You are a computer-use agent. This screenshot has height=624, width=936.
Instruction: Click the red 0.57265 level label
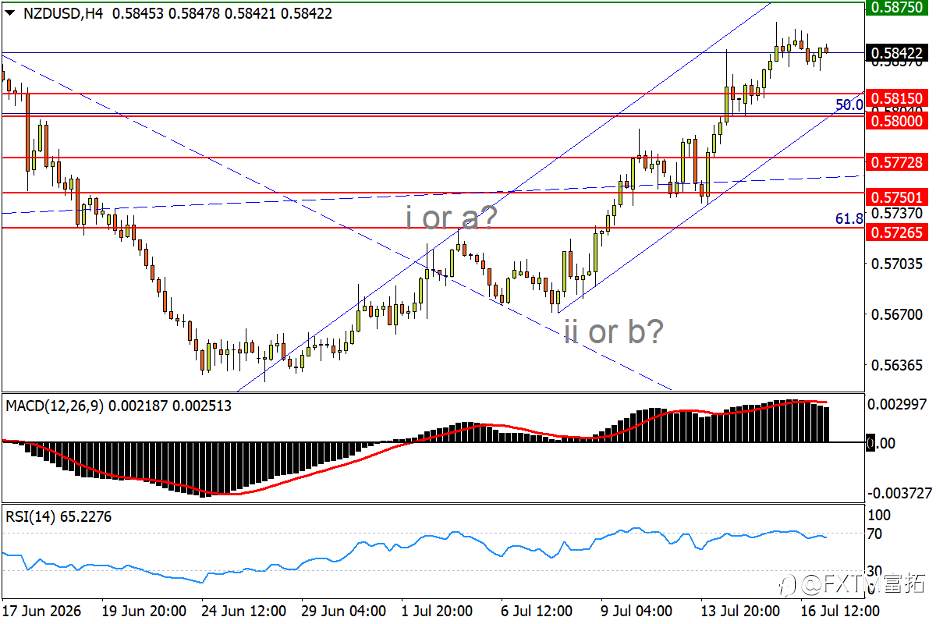tap(897, 232)
